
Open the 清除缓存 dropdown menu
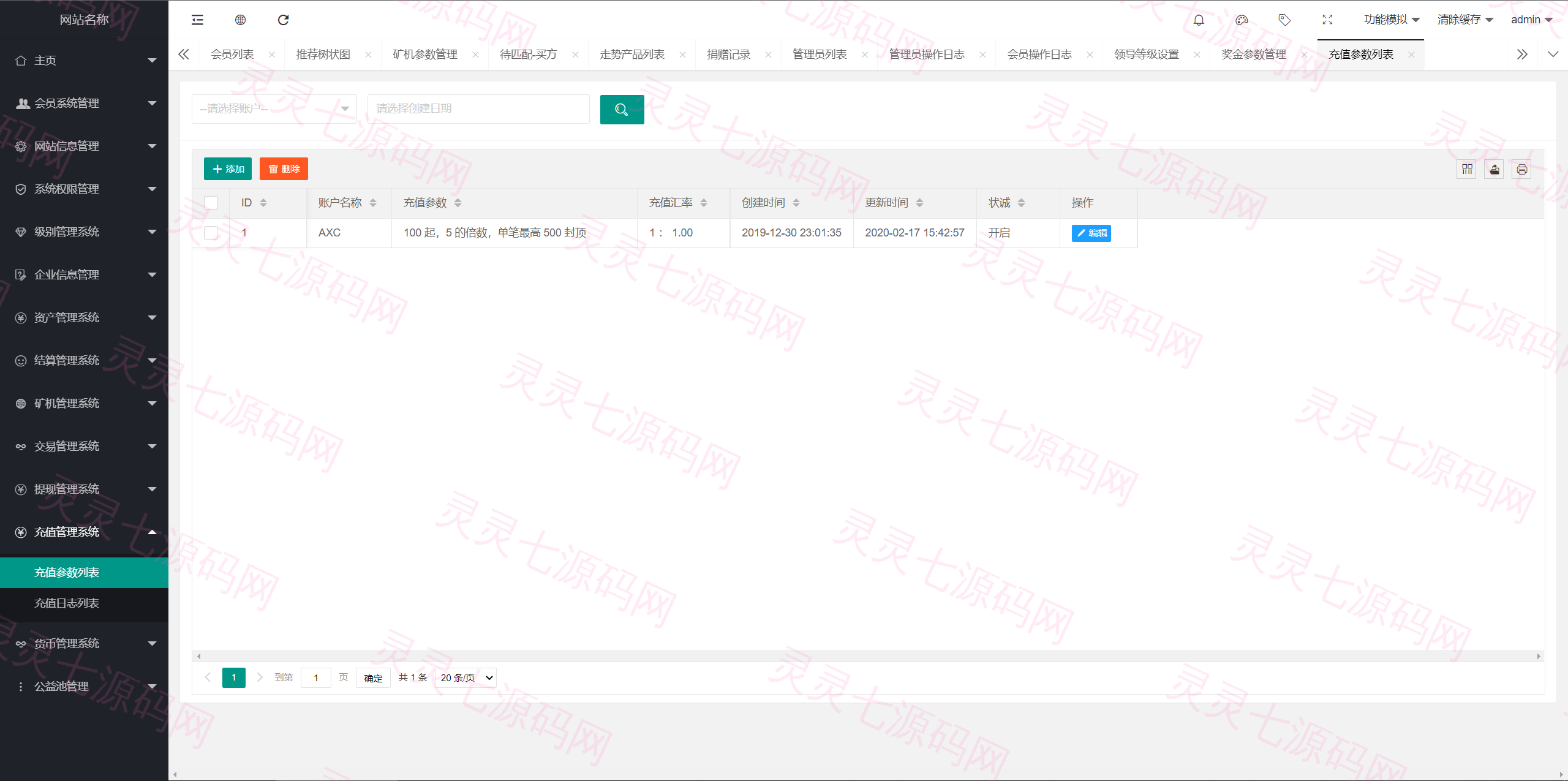click(1465, 20)
